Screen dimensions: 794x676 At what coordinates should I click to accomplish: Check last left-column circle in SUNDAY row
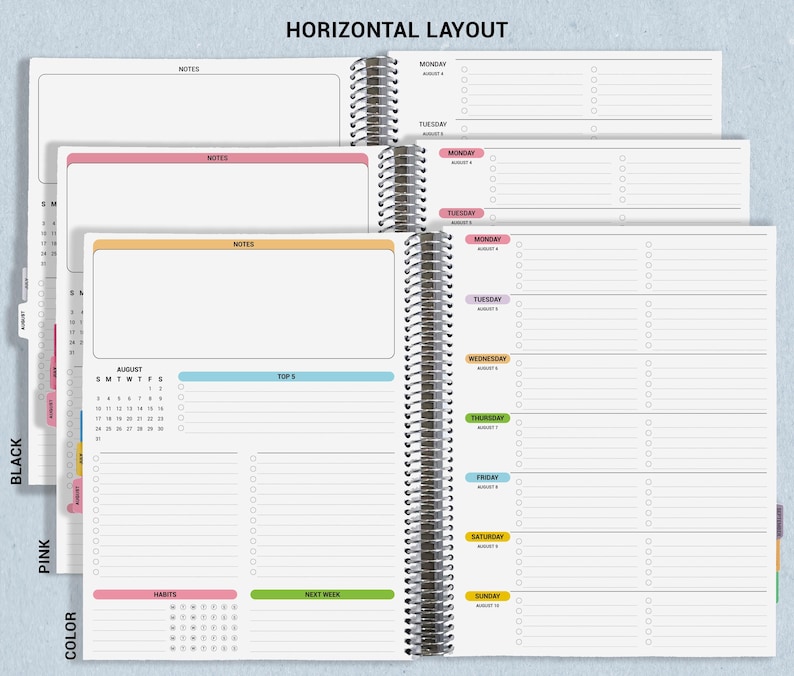(519, 642)
